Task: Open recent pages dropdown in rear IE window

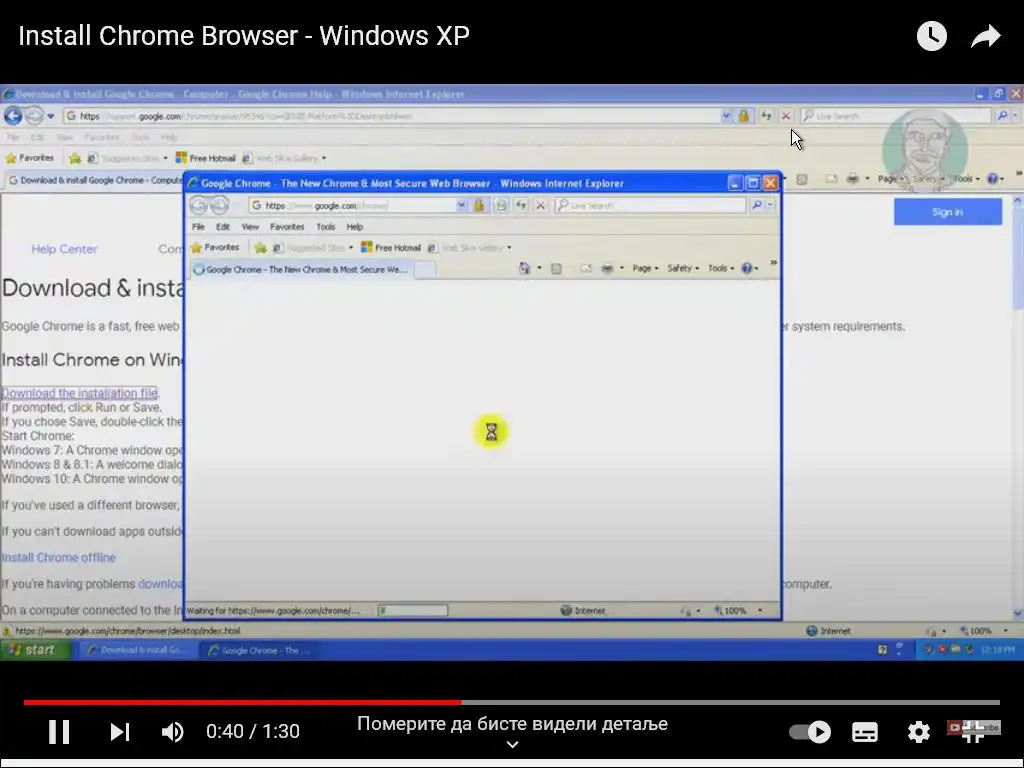Action: [x=50, y=116]
